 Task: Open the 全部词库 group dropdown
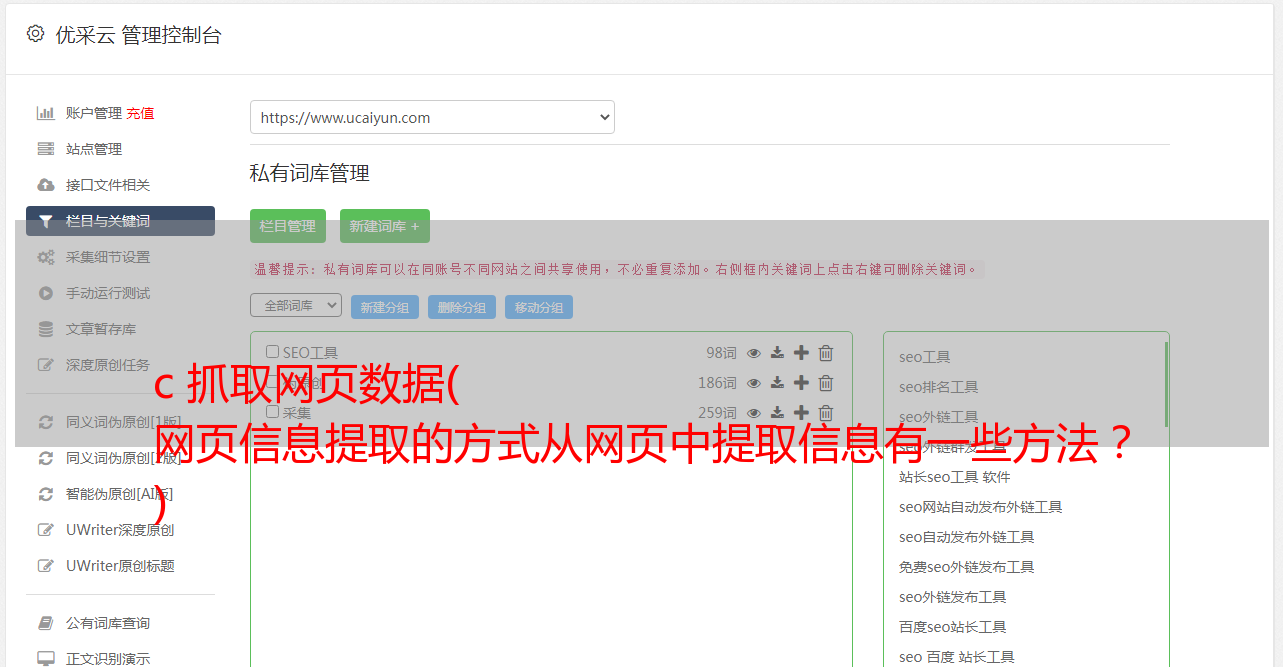pos(296,305)
